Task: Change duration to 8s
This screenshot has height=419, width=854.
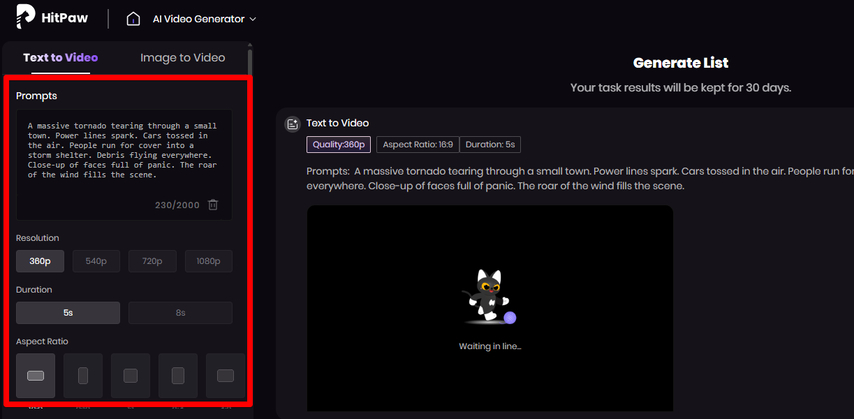Action: [180, 313]
